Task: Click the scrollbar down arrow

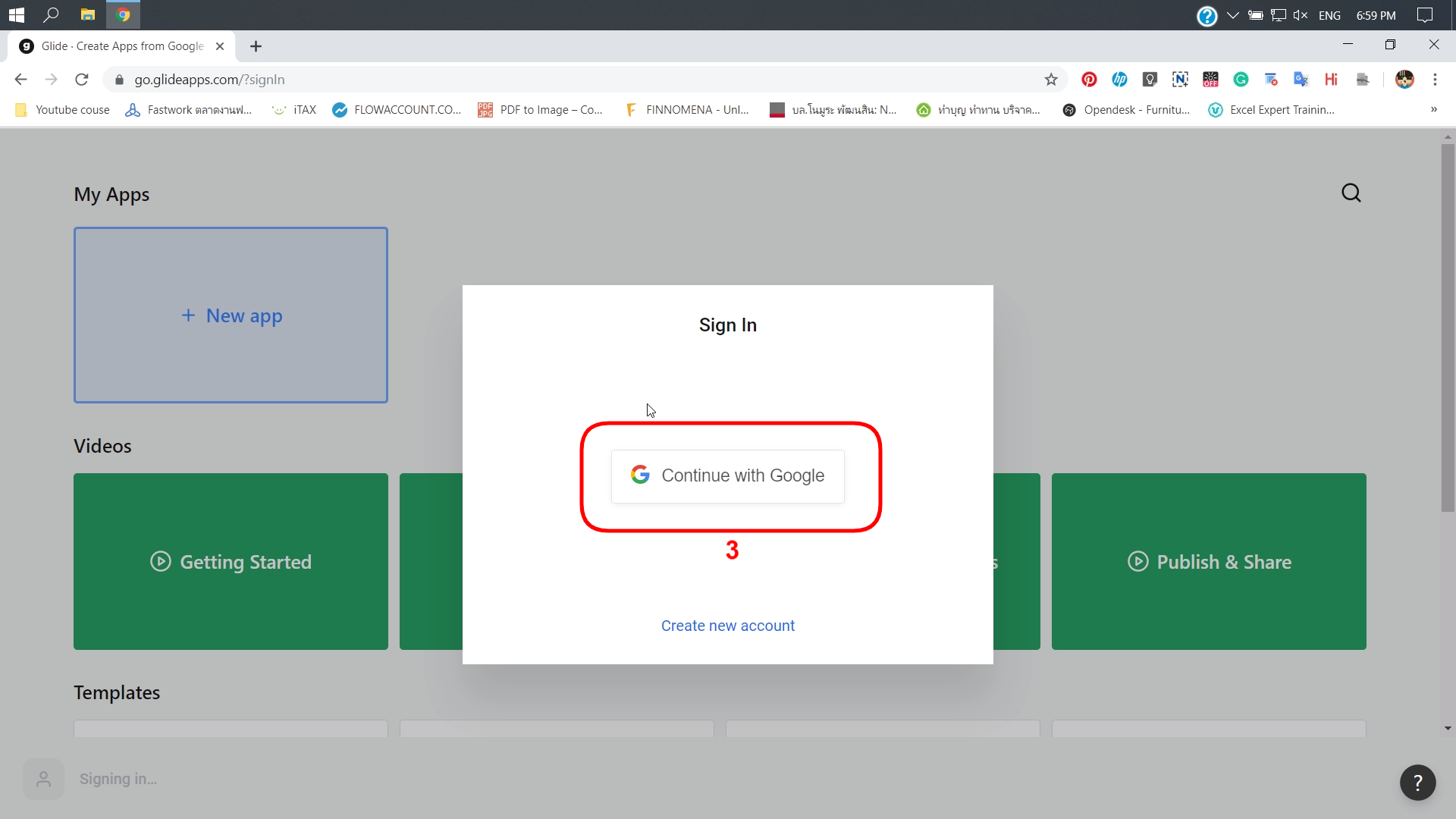Action: 1448,728
